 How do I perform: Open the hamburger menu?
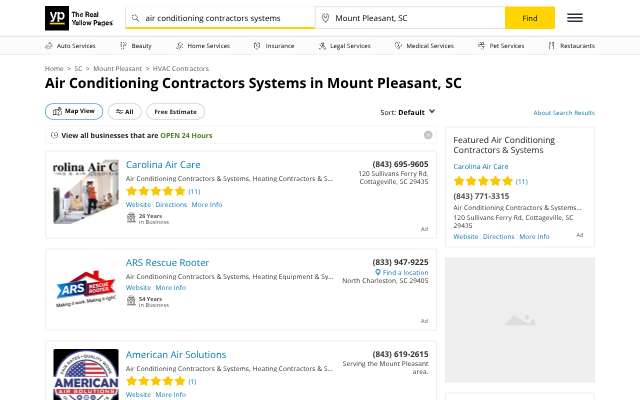point(575,18)
